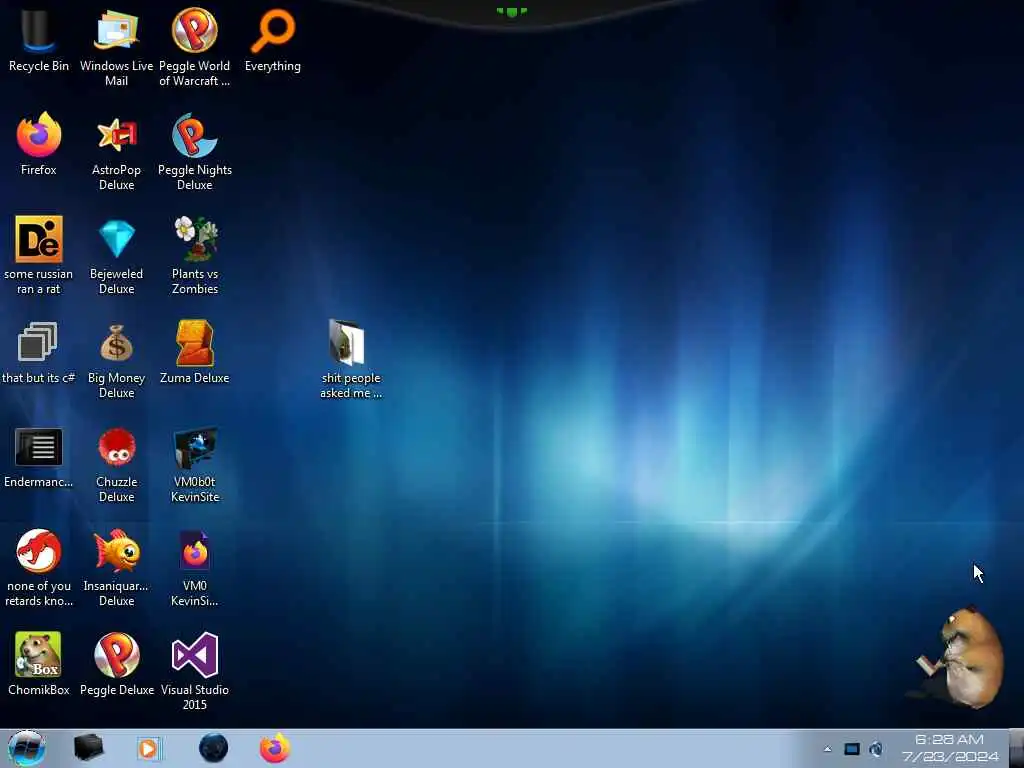
Task: Launch Chuzzle Deluxe shortcut
Action: point(116,464)
